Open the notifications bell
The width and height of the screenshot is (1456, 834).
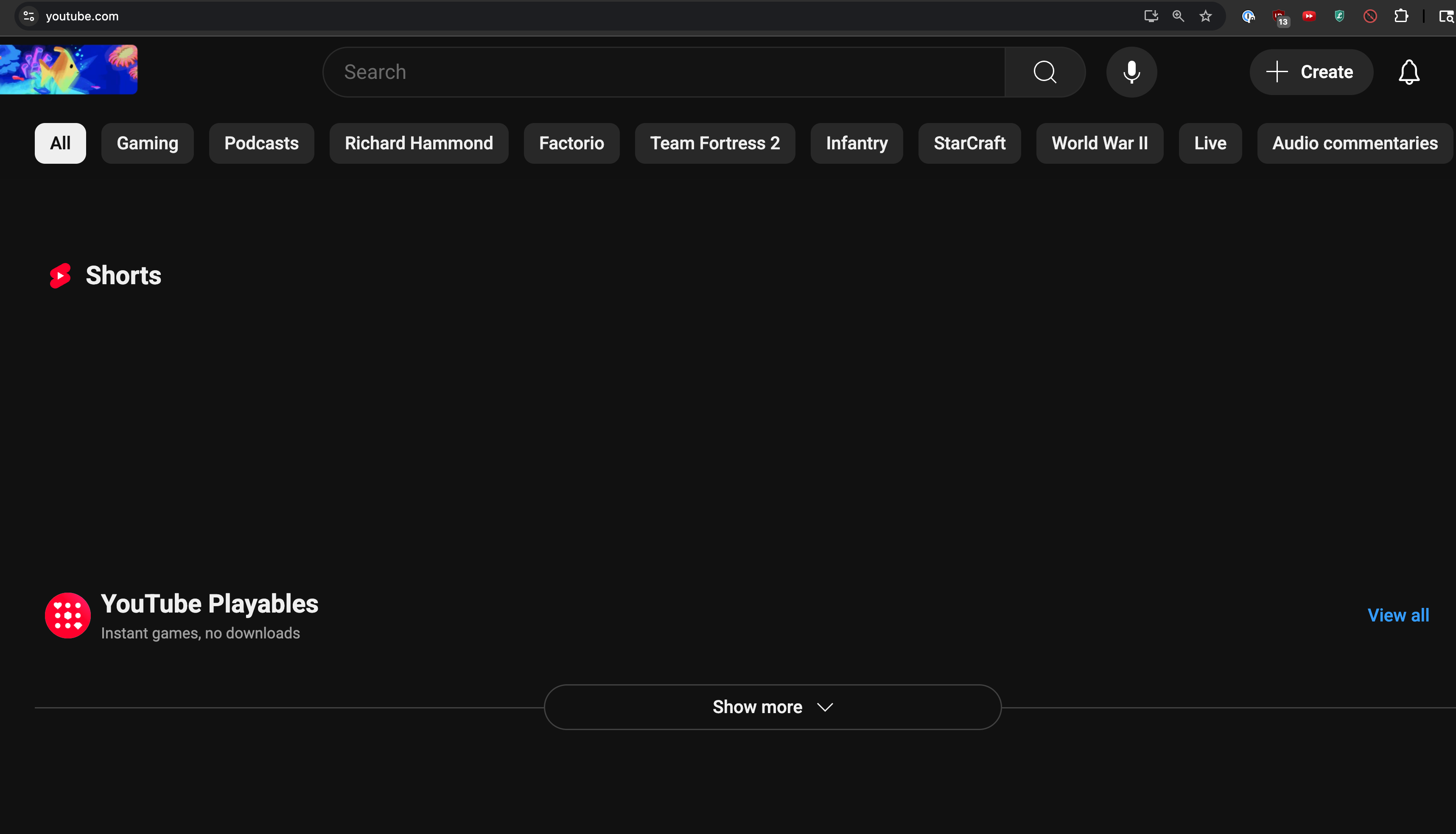pyautogui.click(x=1408, y=72)
